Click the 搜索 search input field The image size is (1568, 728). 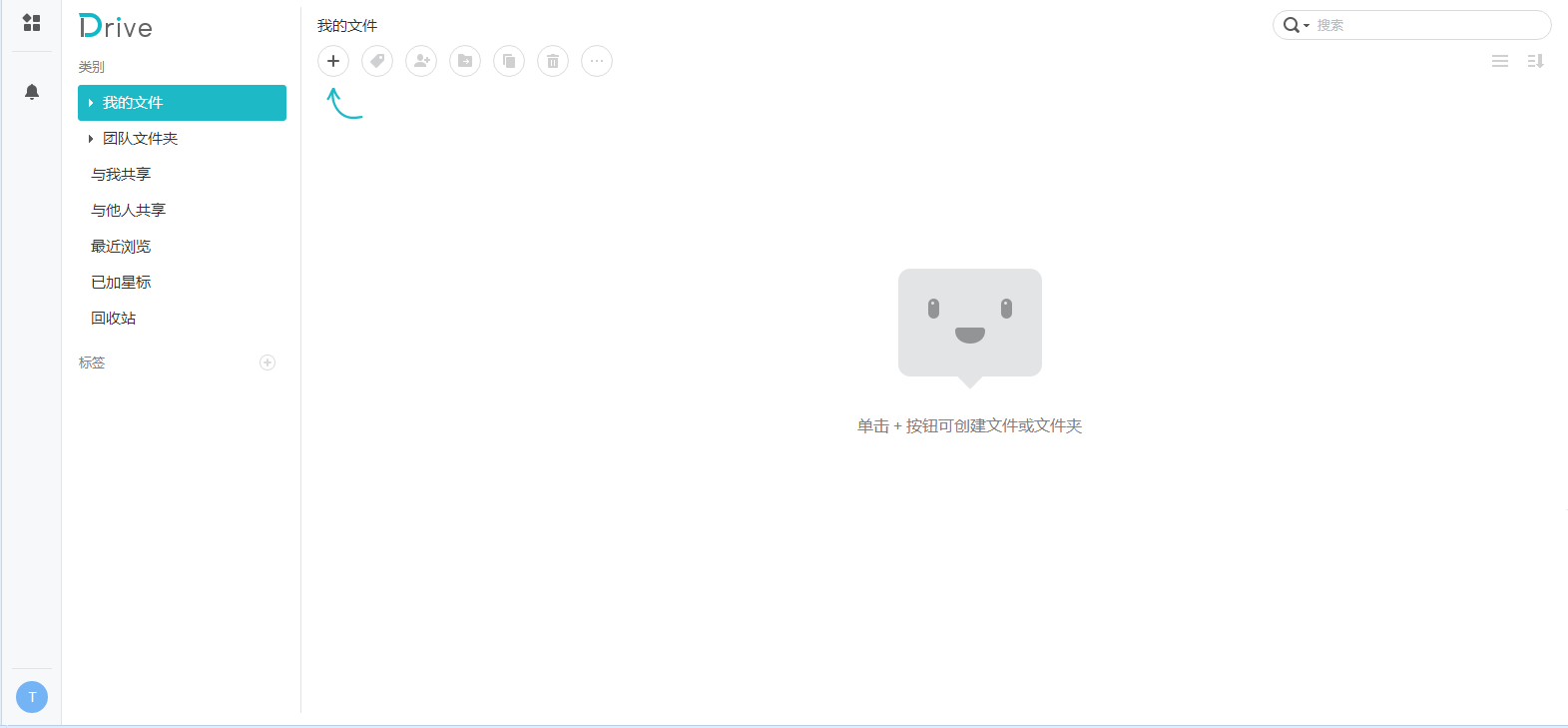(1427, 25)
